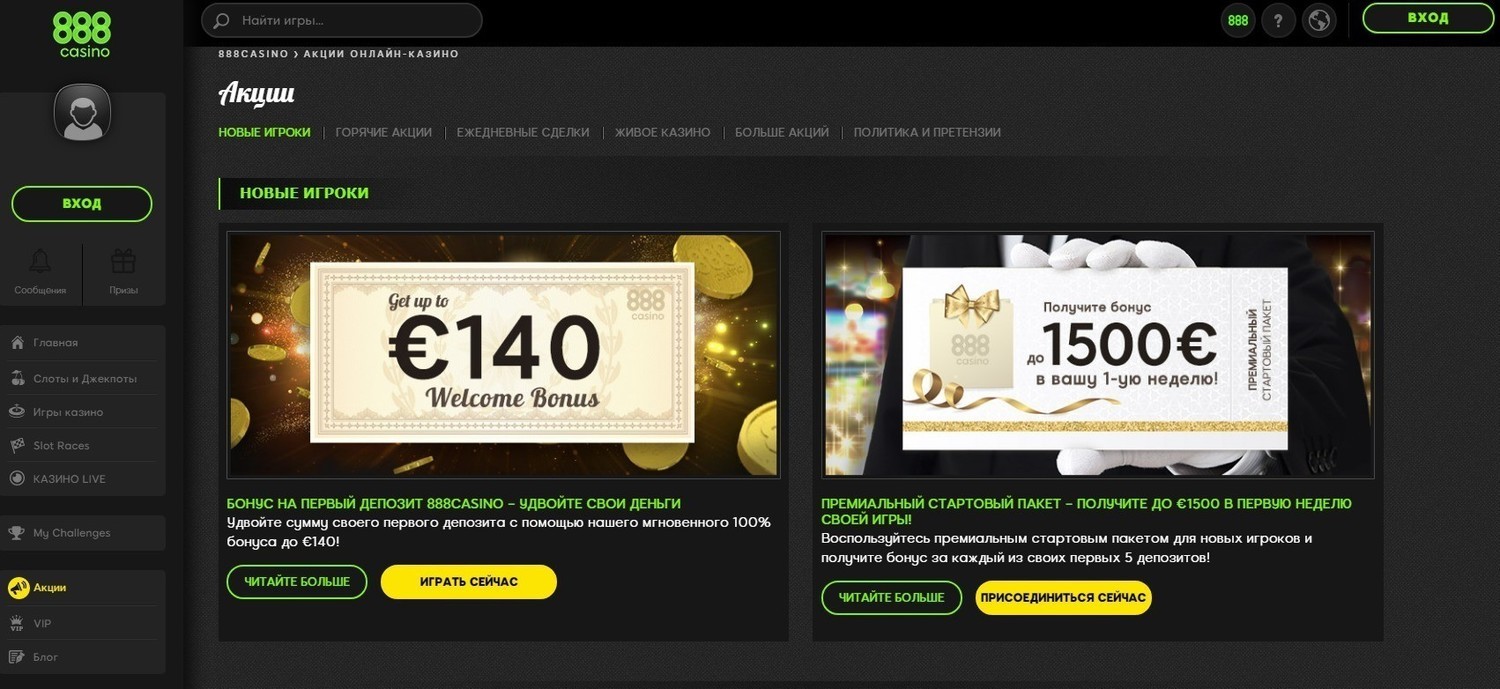
Task: Switch to Живое казино tab
Action: coord(663,132)
